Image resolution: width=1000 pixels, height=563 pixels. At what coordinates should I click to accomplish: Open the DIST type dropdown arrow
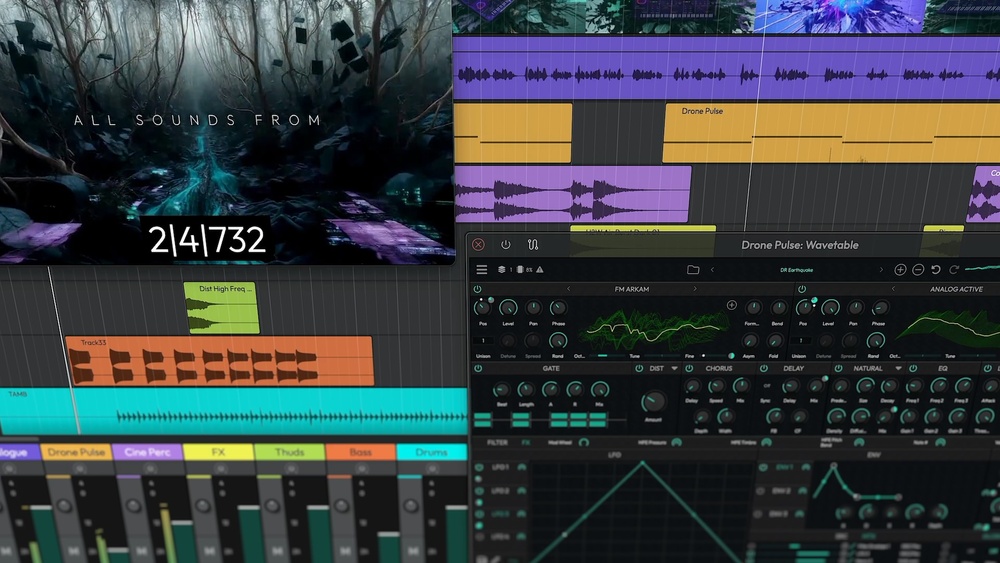[674, 369]
